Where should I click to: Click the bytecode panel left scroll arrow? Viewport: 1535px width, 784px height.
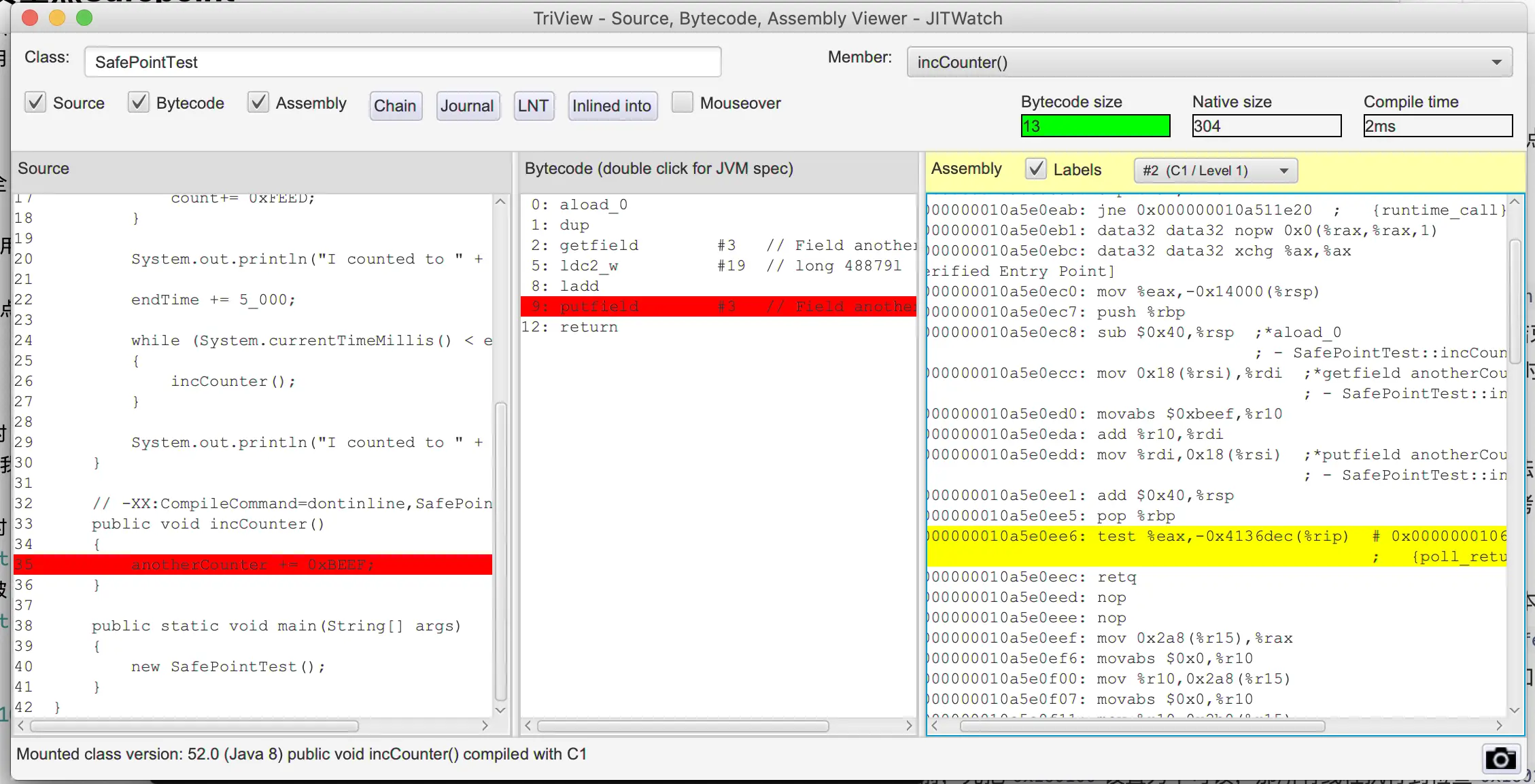pyautogui.click(x=528, y=726)
